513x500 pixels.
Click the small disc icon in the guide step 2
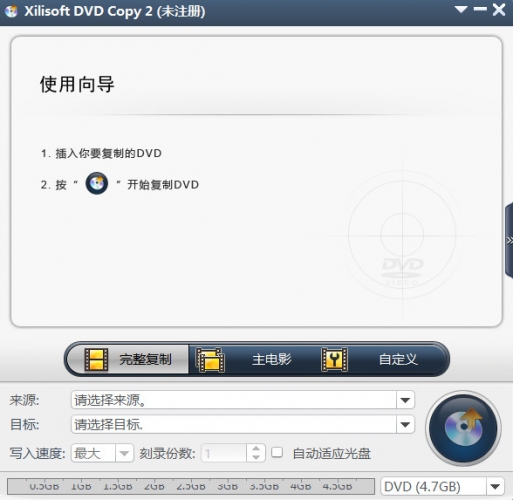pyautogui.click(x=97, y=183)
